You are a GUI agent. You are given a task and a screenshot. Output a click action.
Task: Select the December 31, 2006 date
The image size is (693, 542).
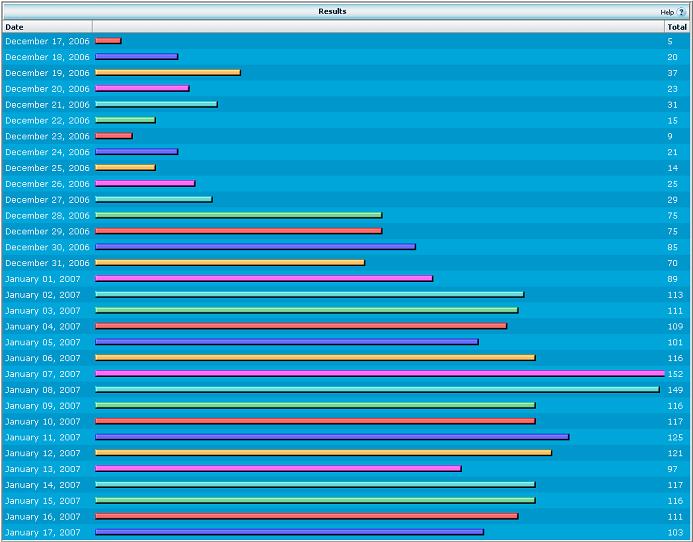click(47, 263)
